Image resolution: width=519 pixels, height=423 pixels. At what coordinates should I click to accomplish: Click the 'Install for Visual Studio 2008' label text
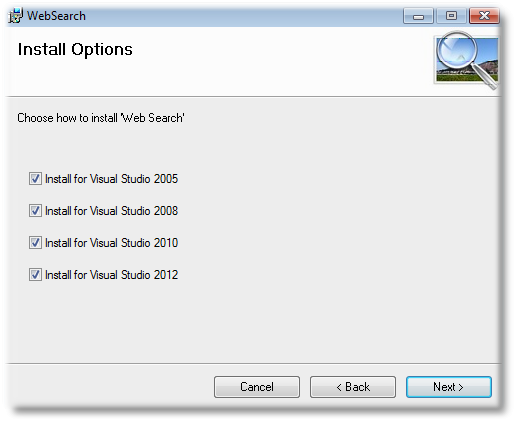112,211
